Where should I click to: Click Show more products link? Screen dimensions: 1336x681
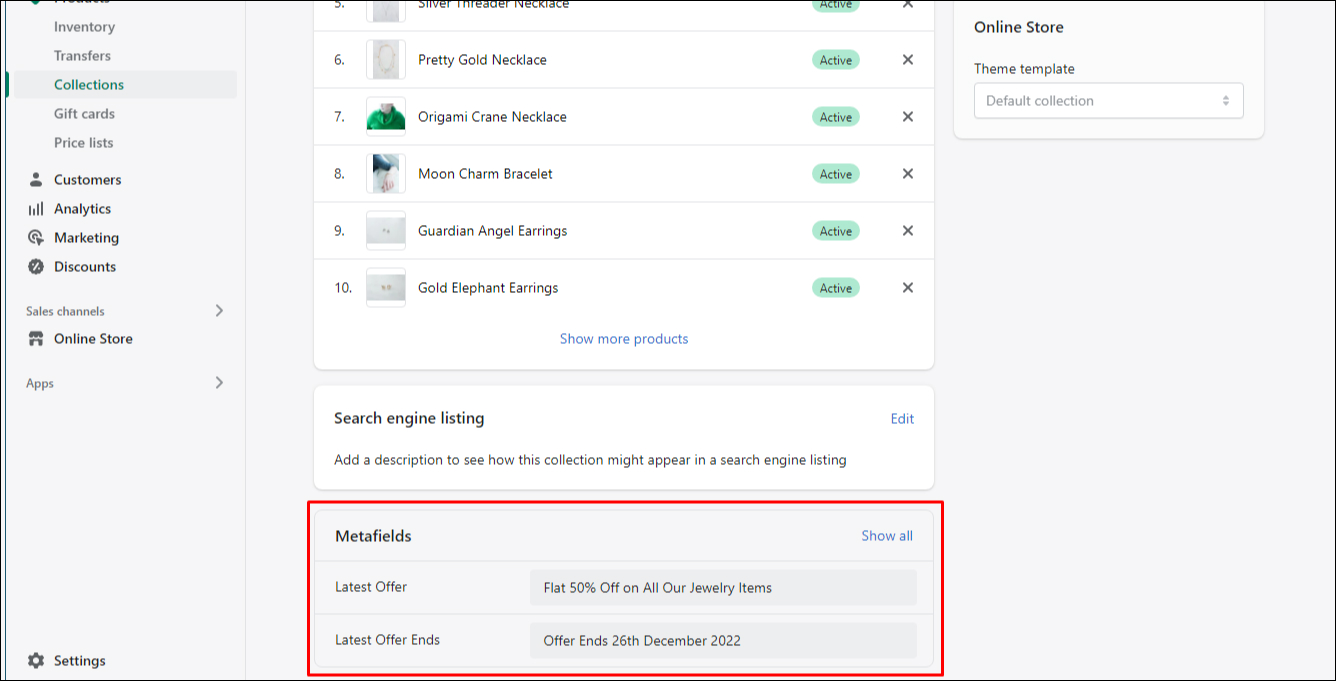point(624,339)
